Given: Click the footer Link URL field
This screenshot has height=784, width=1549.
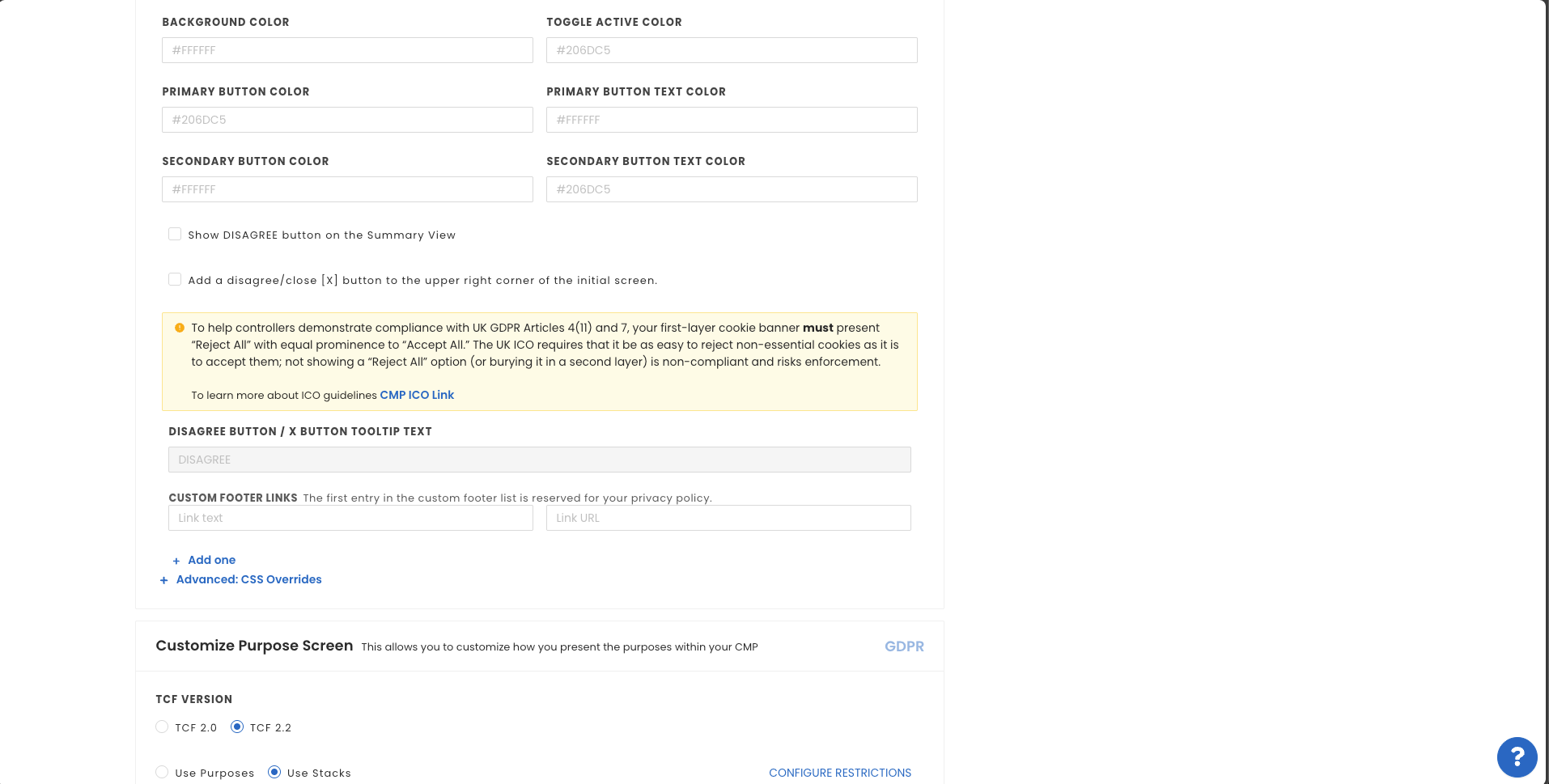Looking at the screenshot, I should tap(728, 518).
